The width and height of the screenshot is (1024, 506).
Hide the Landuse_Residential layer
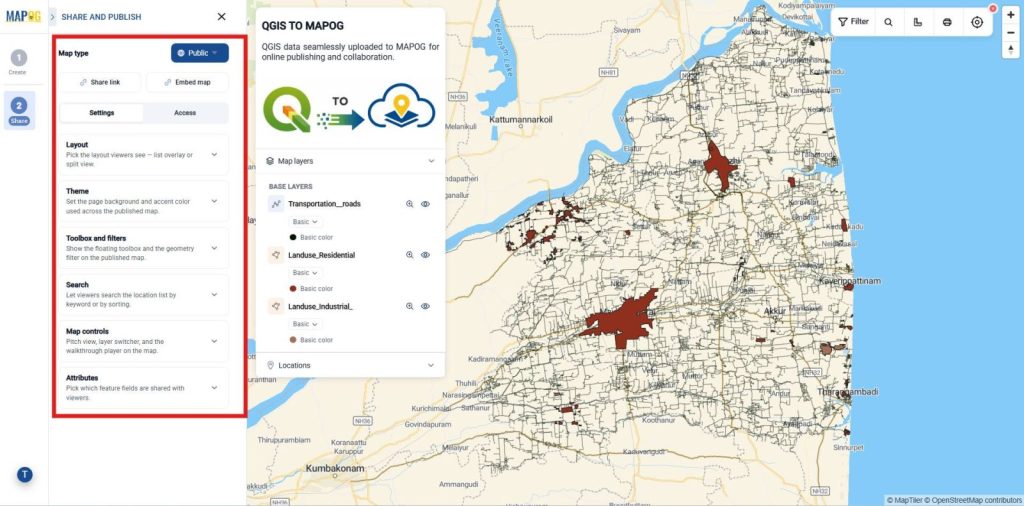425,255
